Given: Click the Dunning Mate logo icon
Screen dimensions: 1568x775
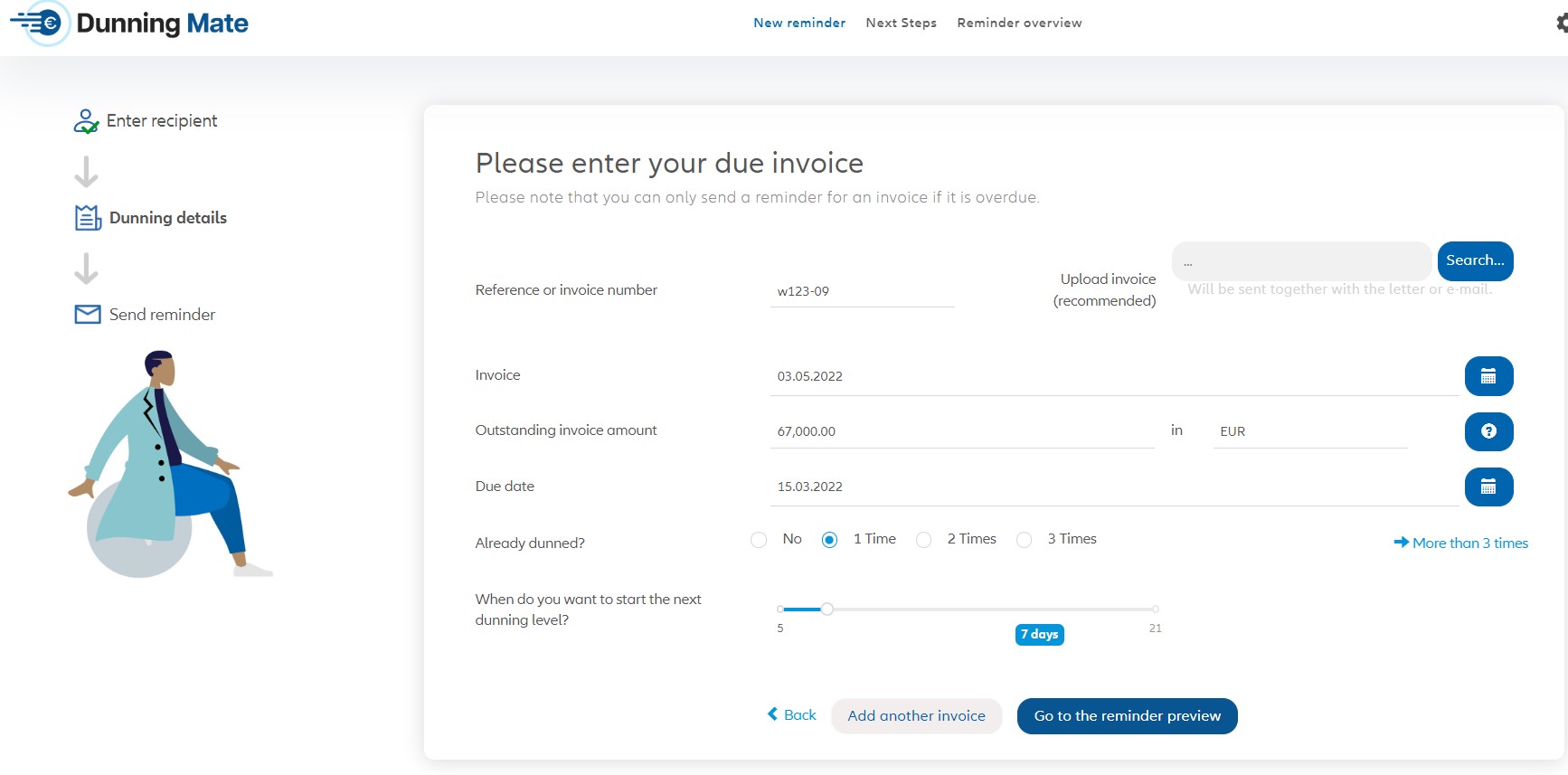Looking at the screenshot, I should (x=41, y=23).
